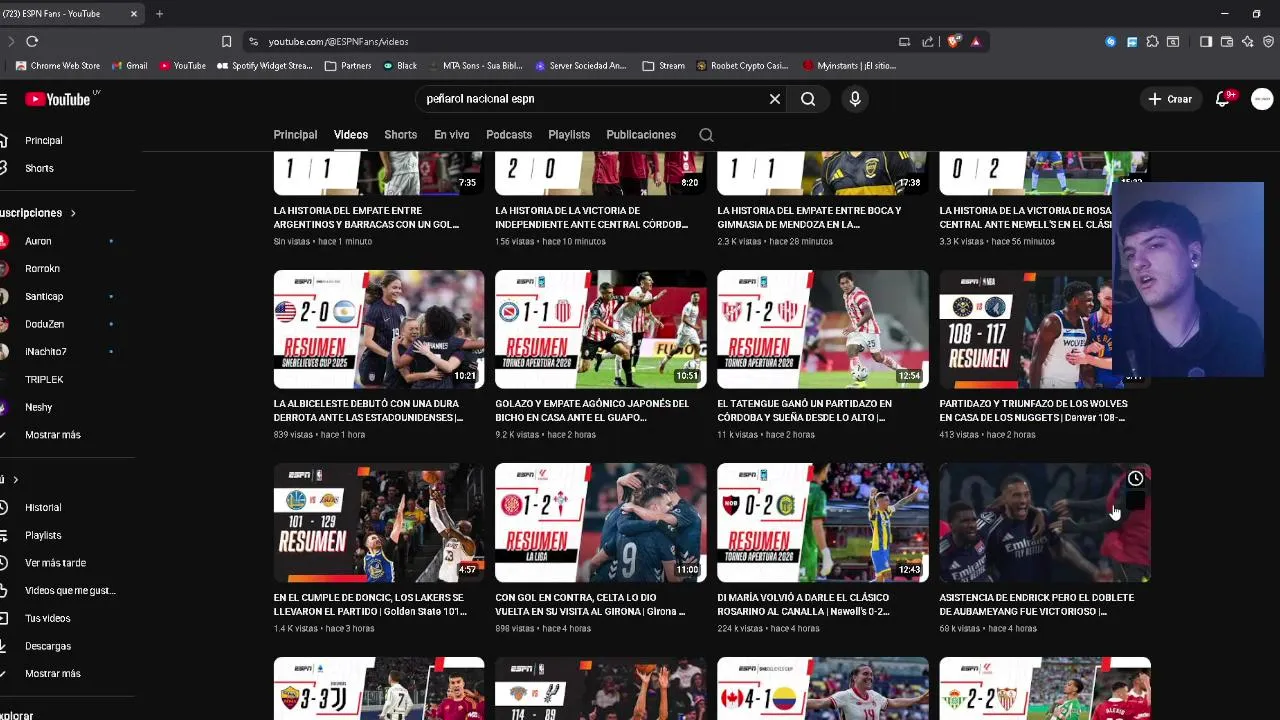Show more items below Descargas
The image size is (1280, 720).
(53, 674)
